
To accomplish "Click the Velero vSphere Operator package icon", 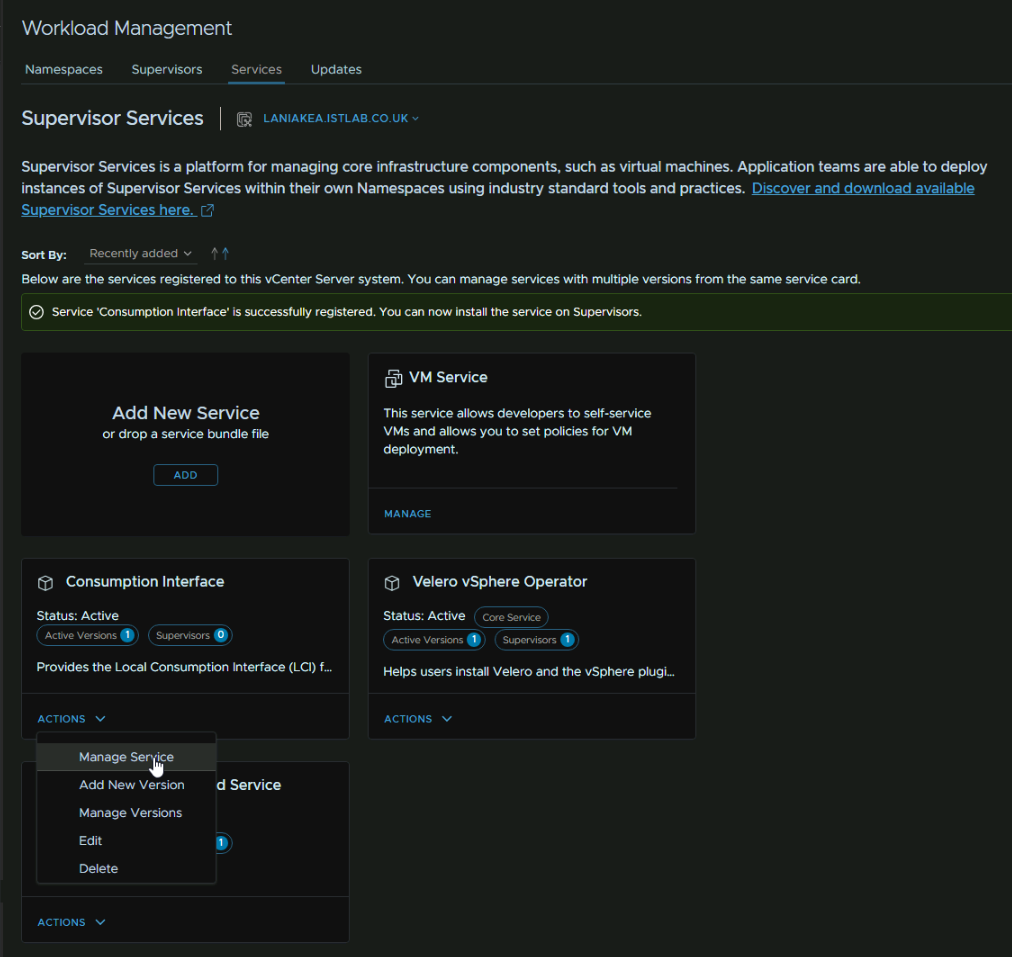I will point(392,583).
